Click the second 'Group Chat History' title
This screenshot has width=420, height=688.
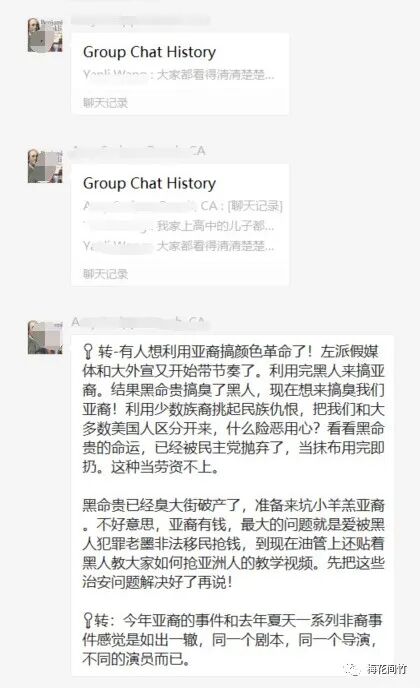149,183
